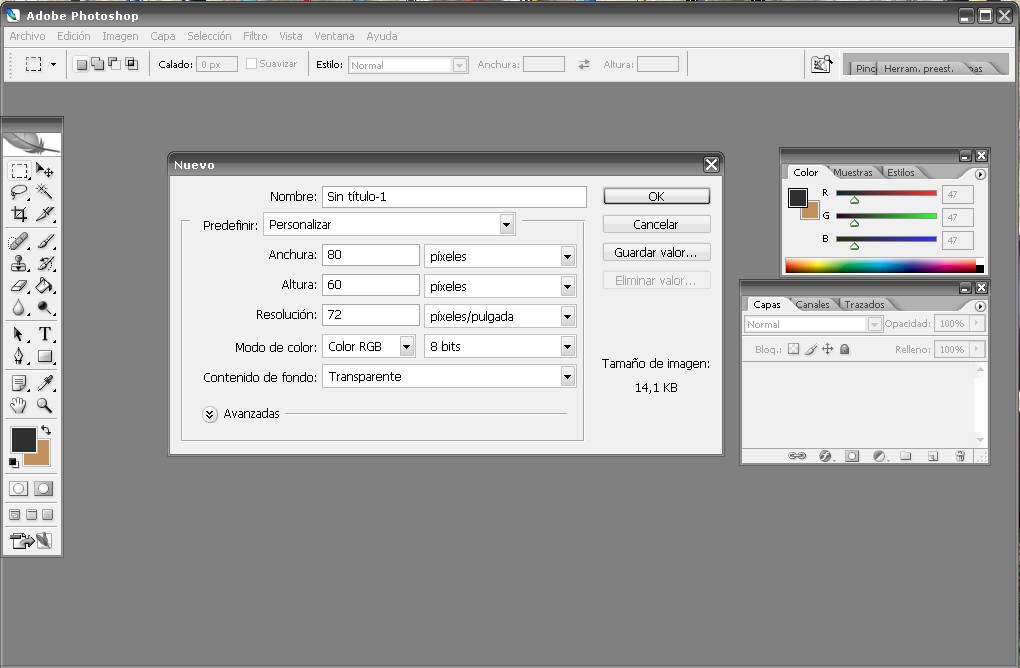Image resolution: width=1020 pixels, height=668 pixels.
Task: Switch to Quick Mask mode
Action: tap(44, 488)
